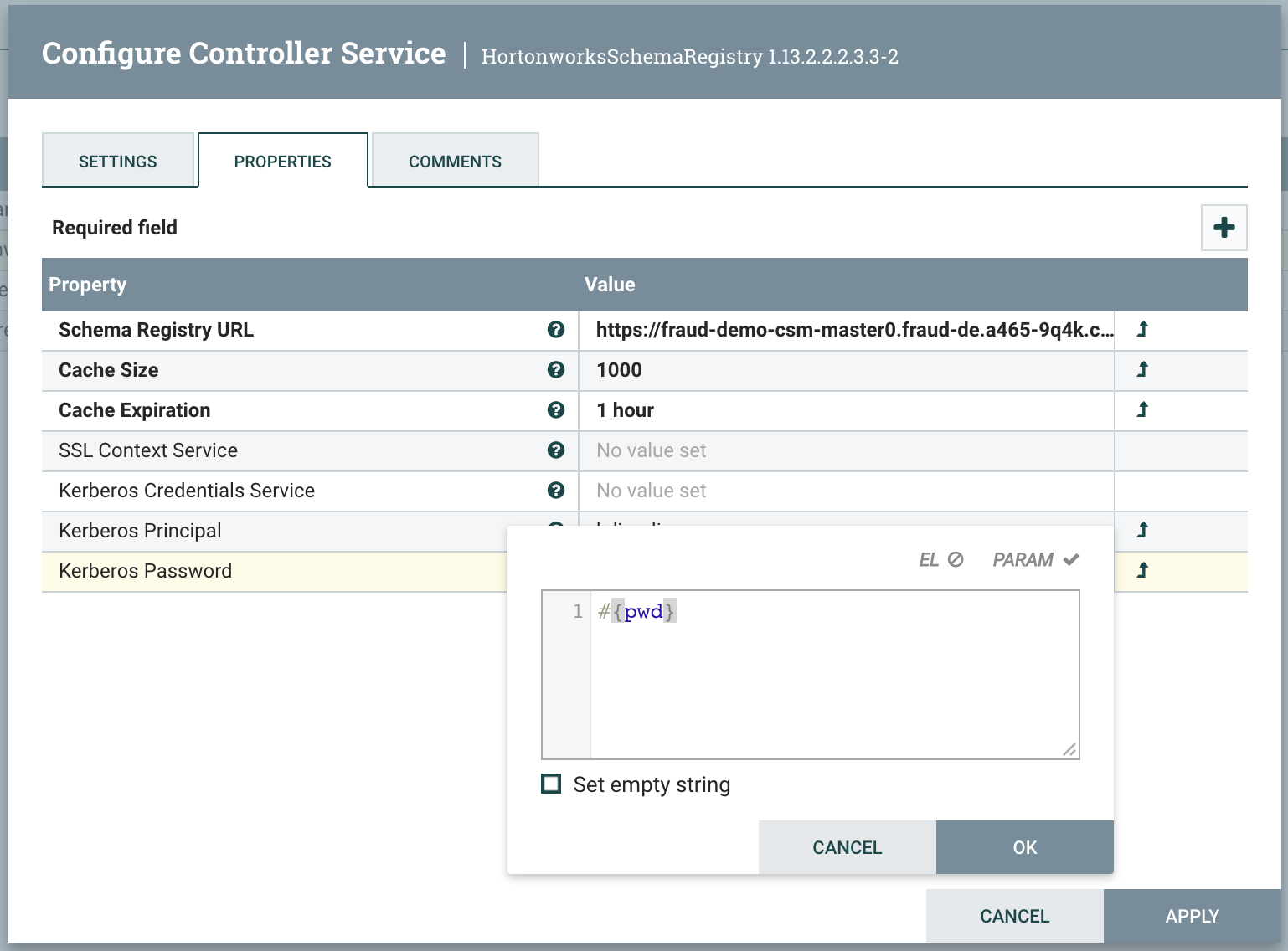Image resolution: width=1288 pixels, height=951 pixels.
Task: Grab the editor resize handle
Action: 1069,749
